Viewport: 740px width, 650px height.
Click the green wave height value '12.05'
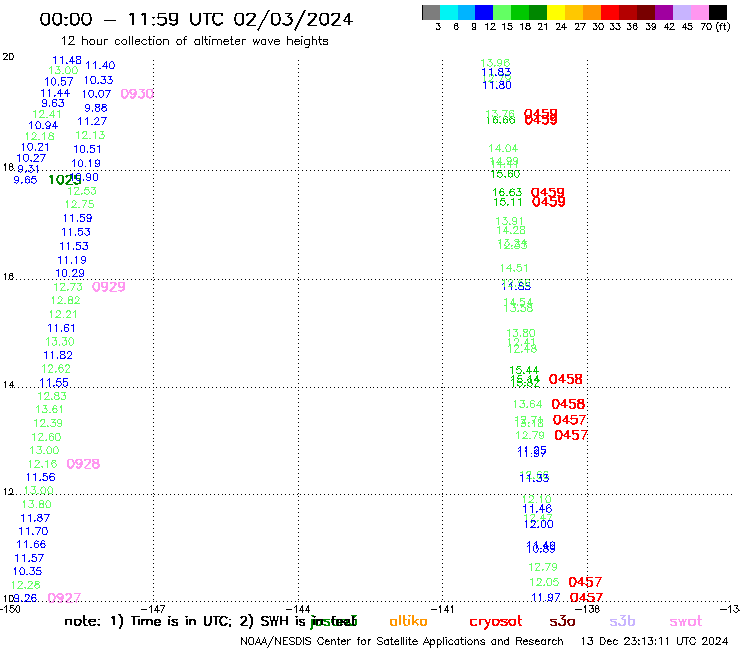(x=544, y=582)
